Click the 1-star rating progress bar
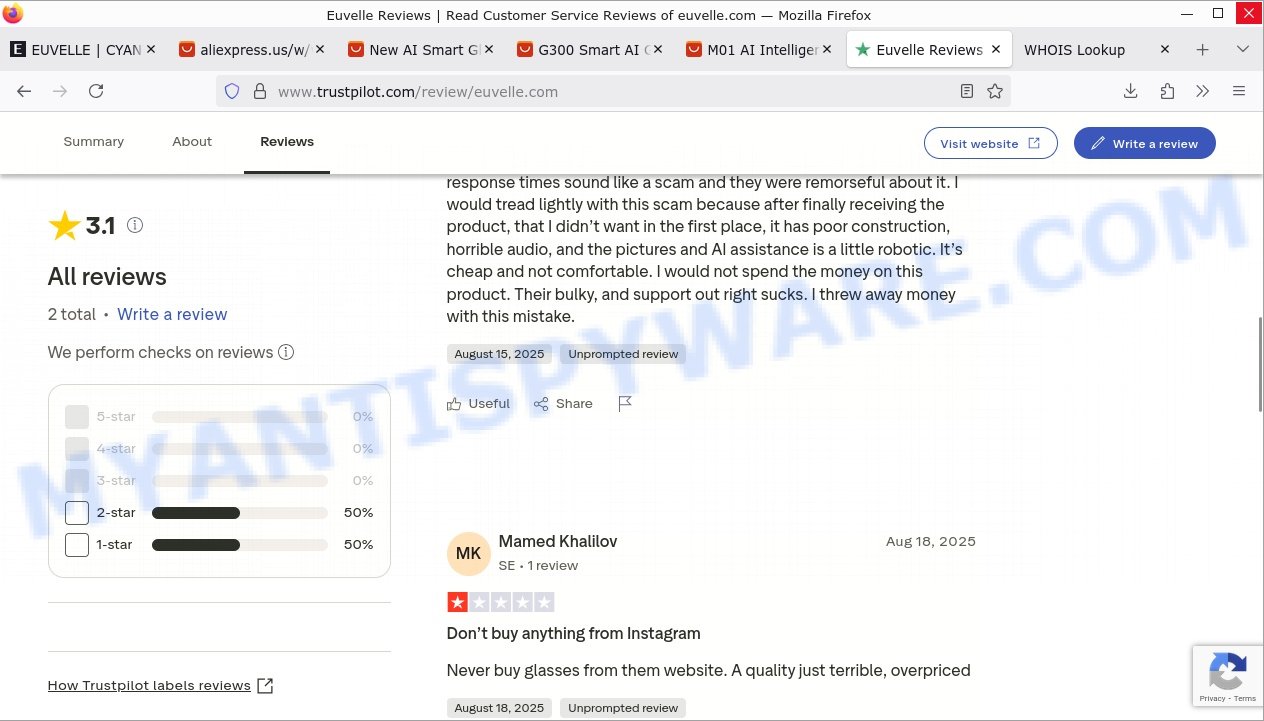This screenshot has height=721, width=1264. 240,545
